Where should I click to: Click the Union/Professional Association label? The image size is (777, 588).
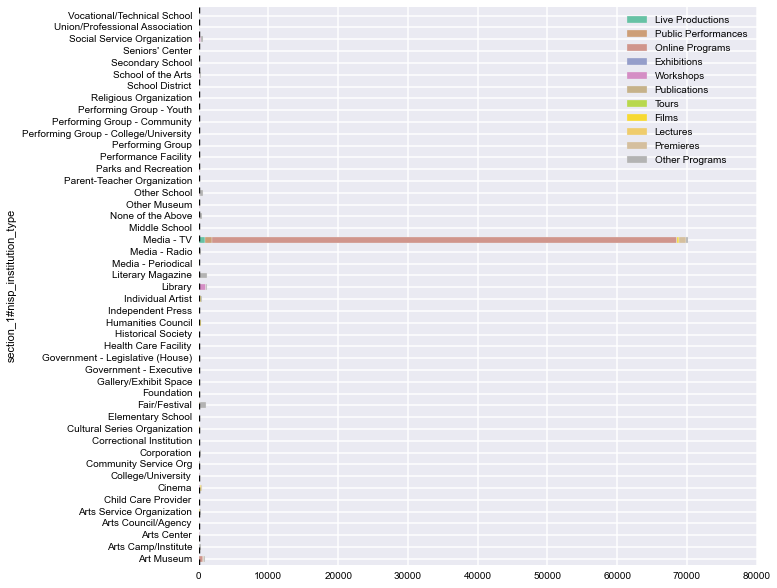123,27
